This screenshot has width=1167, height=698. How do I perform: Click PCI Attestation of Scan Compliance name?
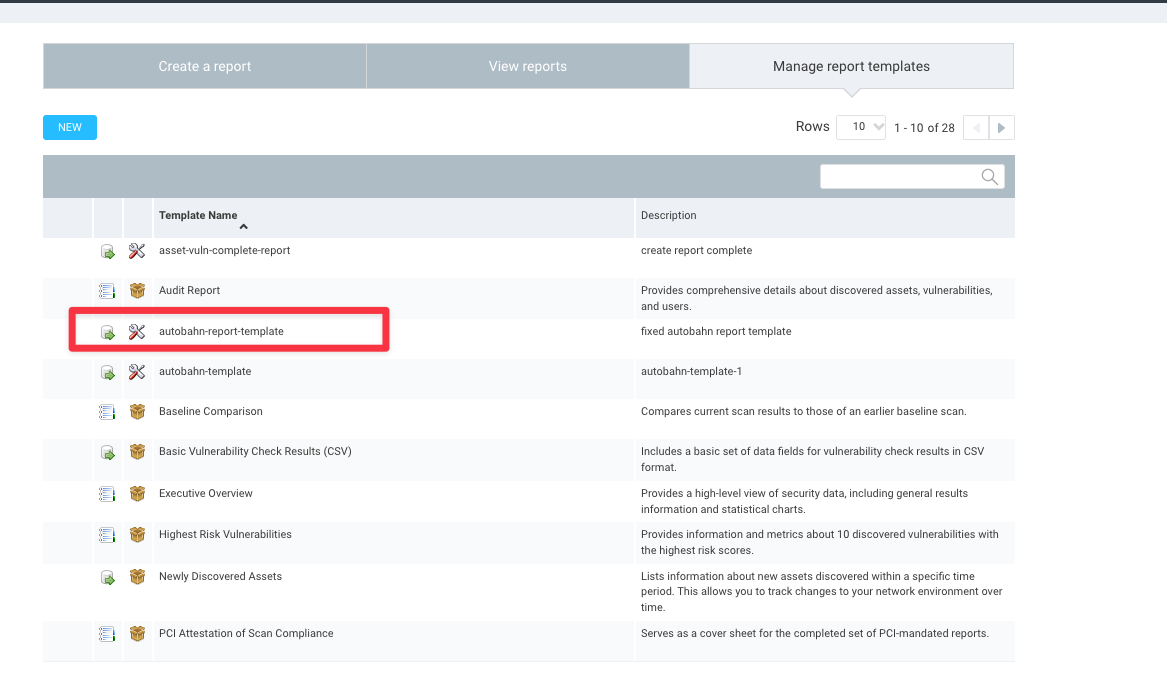click(x=246, y=633)
